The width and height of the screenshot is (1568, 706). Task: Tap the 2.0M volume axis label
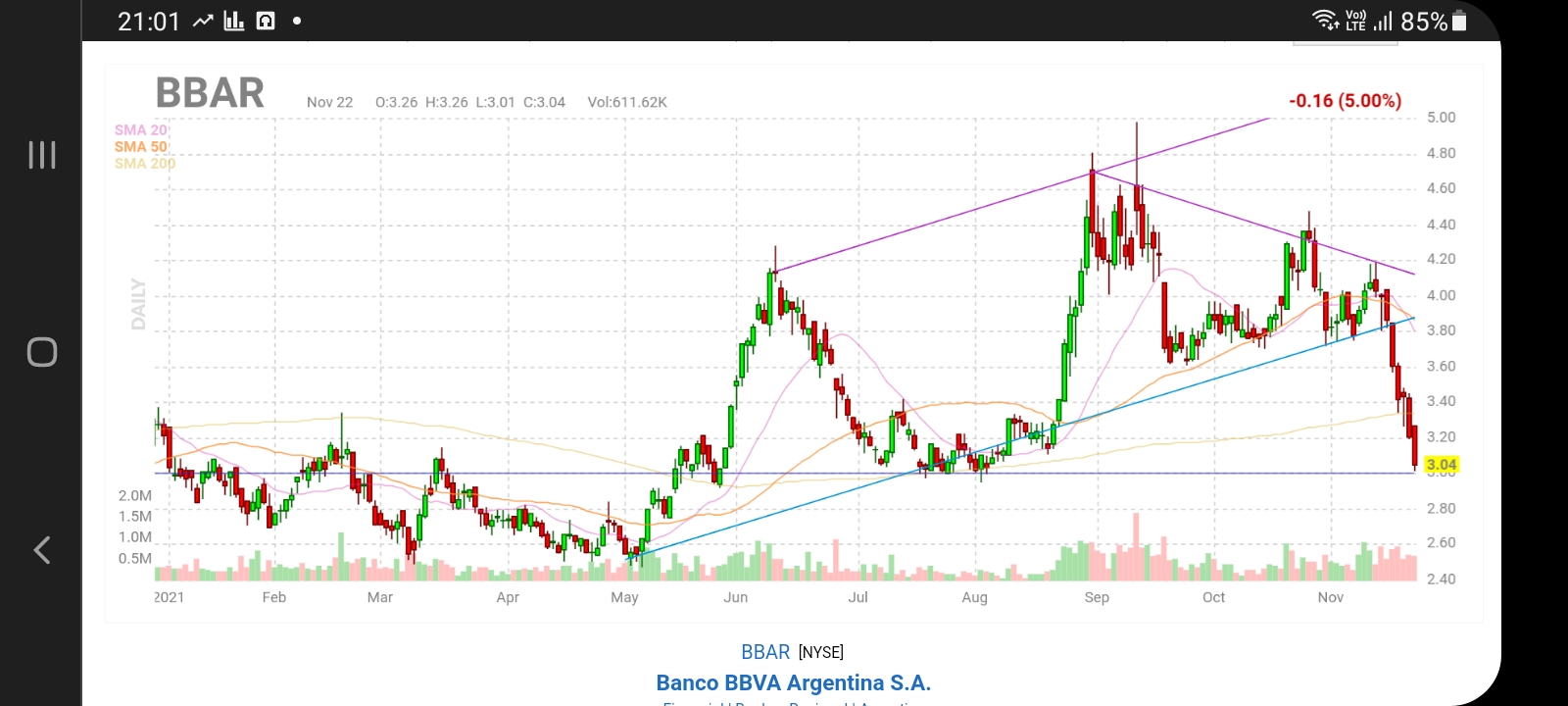pyautogui.click(x=135, y=495)
